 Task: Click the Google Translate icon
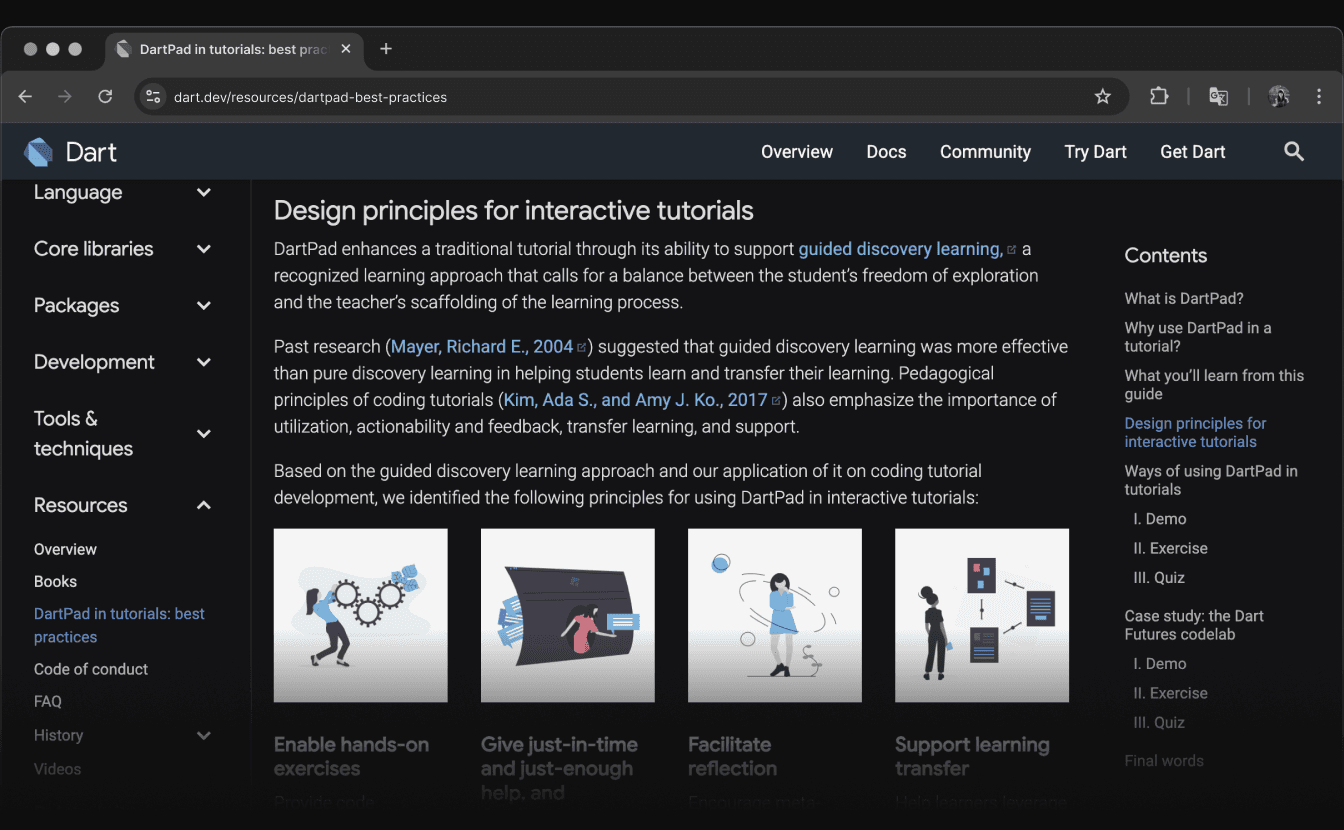(1218, 96)
